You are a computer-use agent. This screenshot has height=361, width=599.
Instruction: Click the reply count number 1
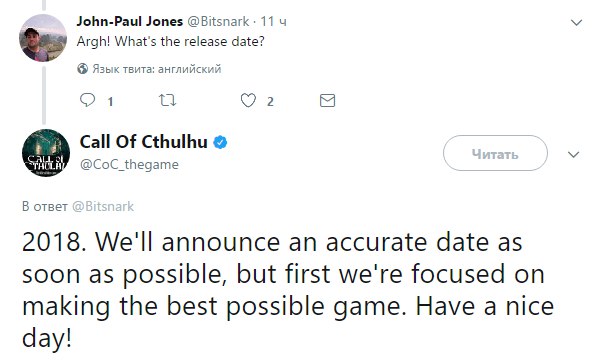[x=110, y=102]
